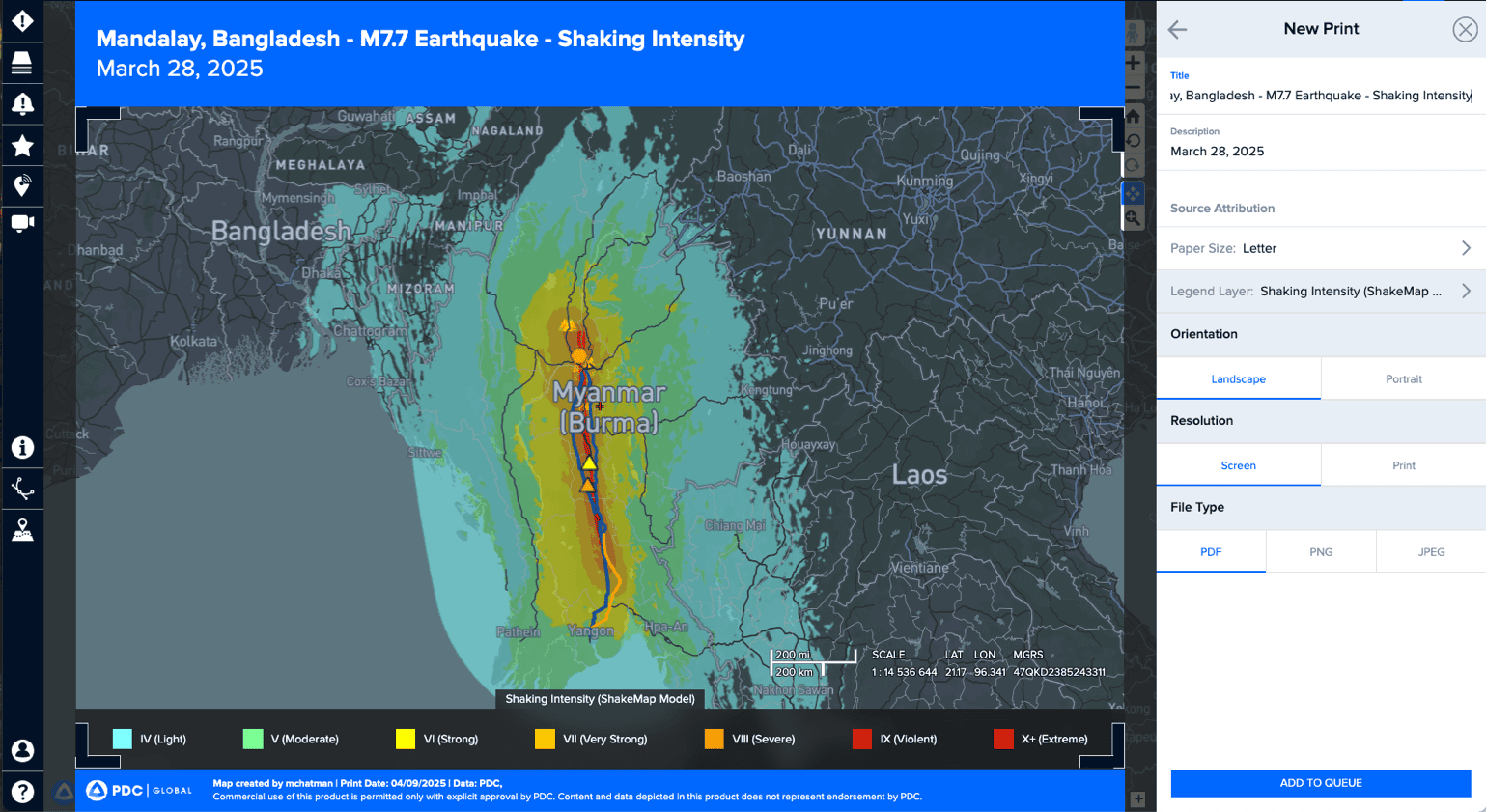Click the IX (Violent) red legend swatch
The width and height of the screenshot is (1486, 812).
(862, 740)
